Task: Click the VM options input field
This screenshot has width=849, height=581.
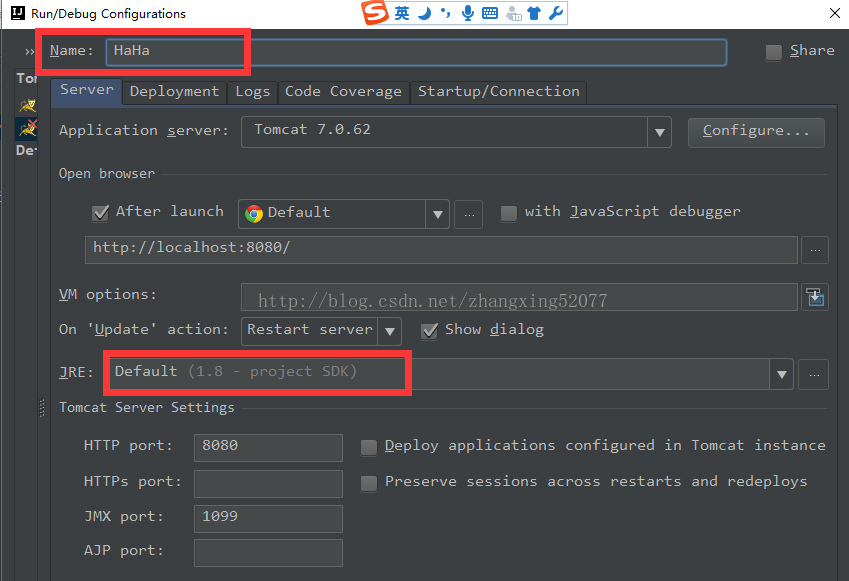Action: point(519,297)
